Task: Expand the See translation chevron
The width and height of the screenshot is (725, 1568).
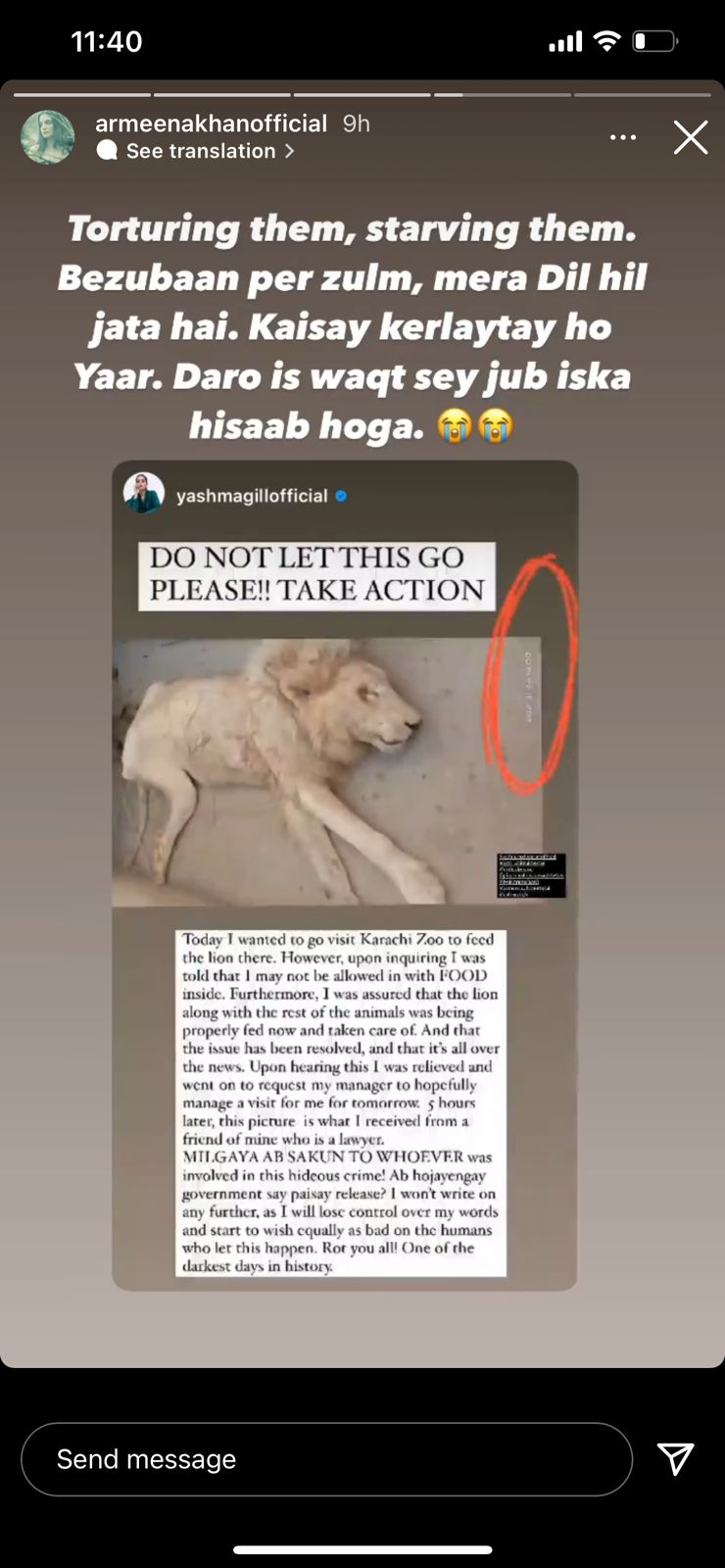Action: coord(289,151)
